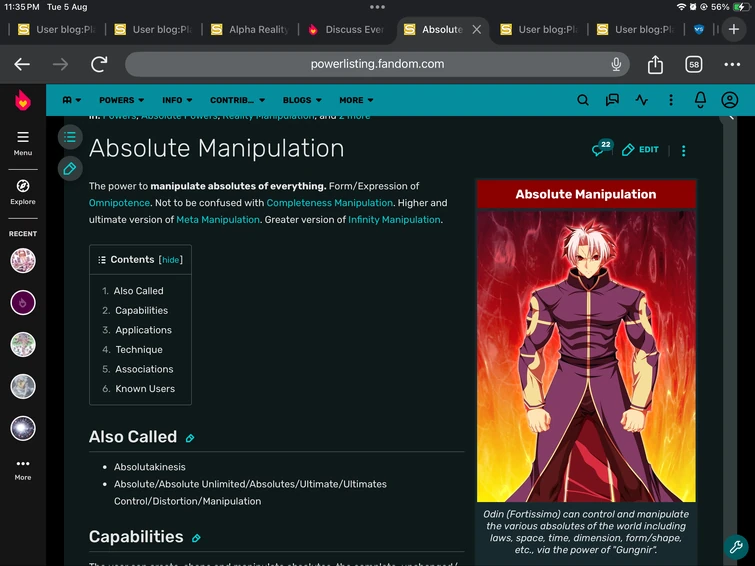Open the Explore compass in the sidebar

[23, 192]
